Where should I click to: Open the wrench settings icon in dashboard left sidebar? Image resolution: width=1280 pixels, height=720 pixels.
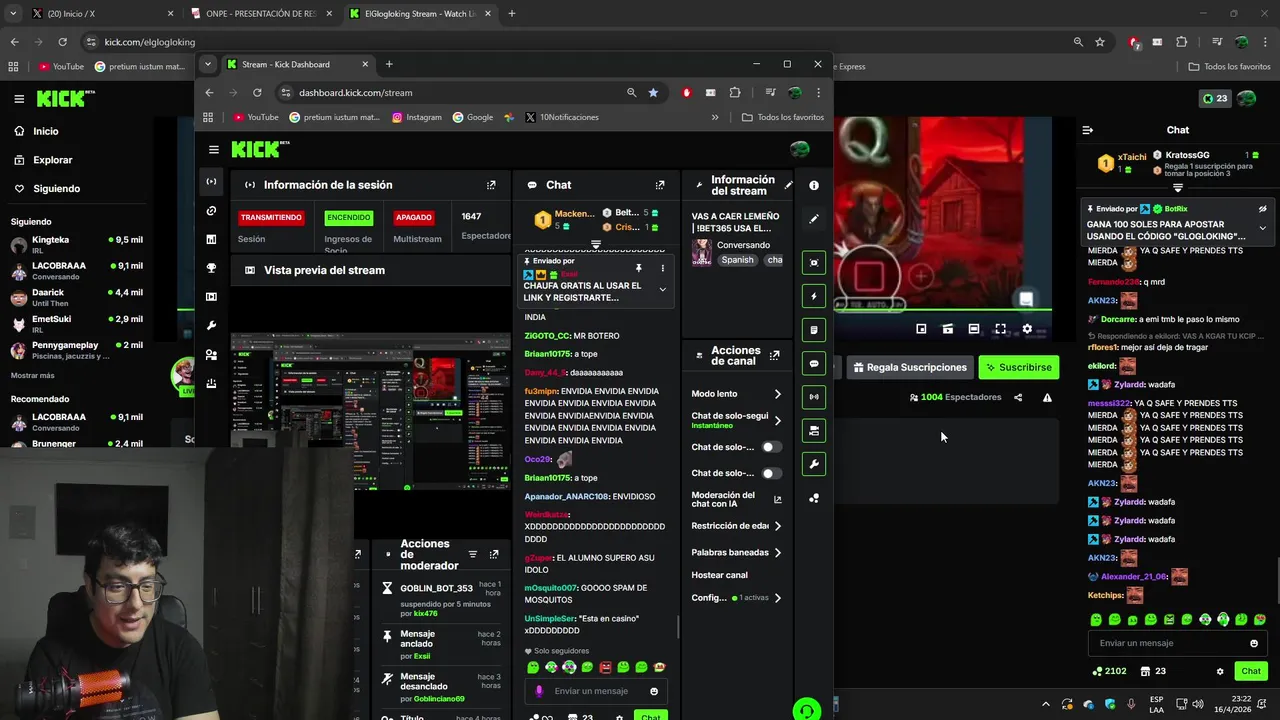point(211,326)
